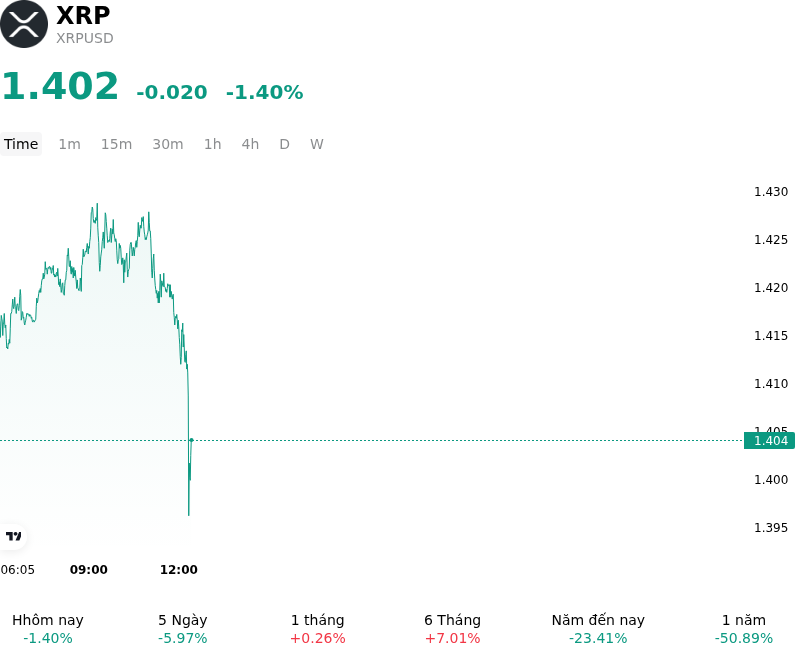Viewport: 800px width, 658px height.
Task: Click the TradingView logo icon on chart
Action: click(13, 536)
